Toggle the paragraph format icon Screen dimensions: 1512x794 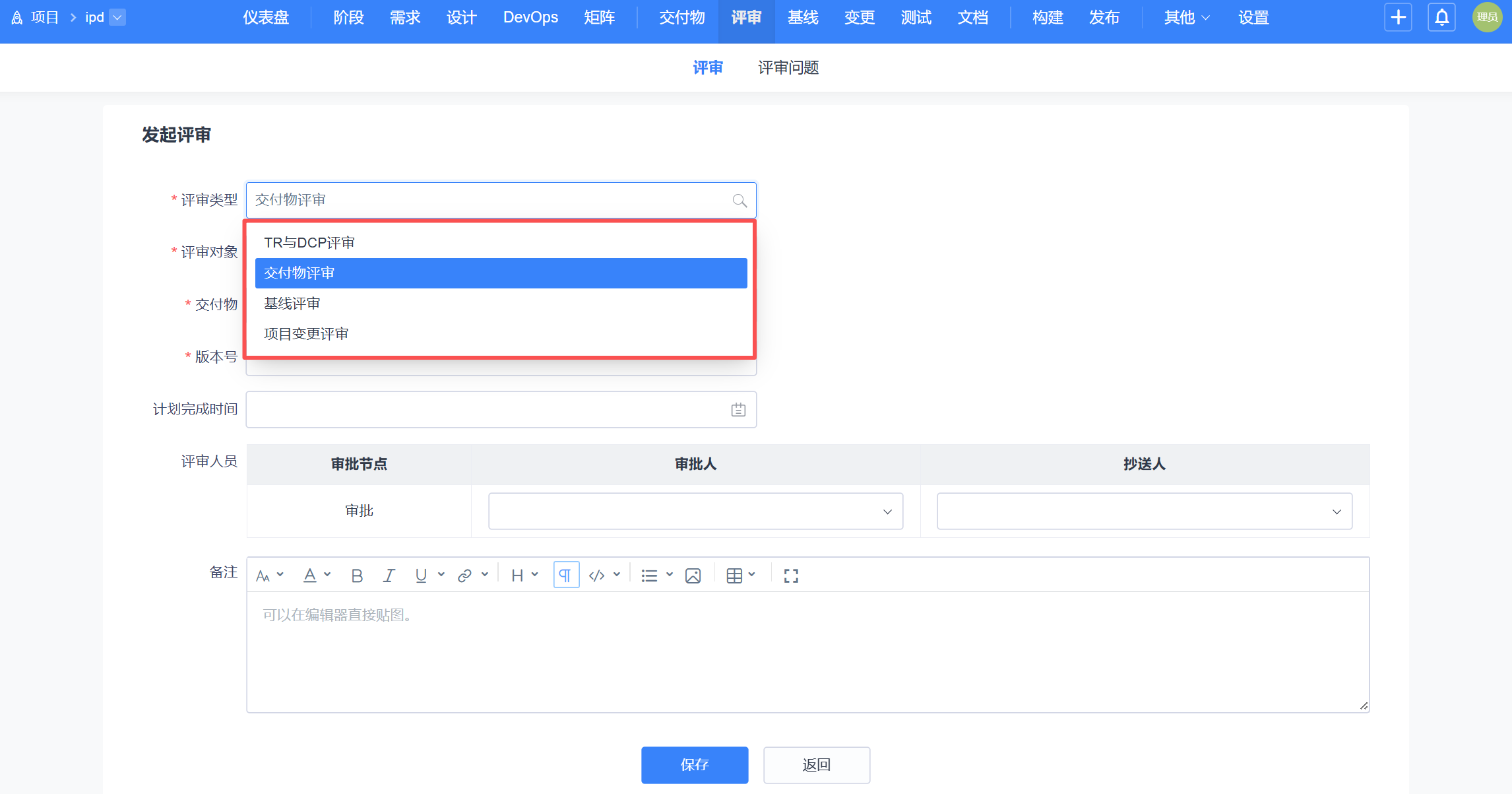click(x=566, y=576)
